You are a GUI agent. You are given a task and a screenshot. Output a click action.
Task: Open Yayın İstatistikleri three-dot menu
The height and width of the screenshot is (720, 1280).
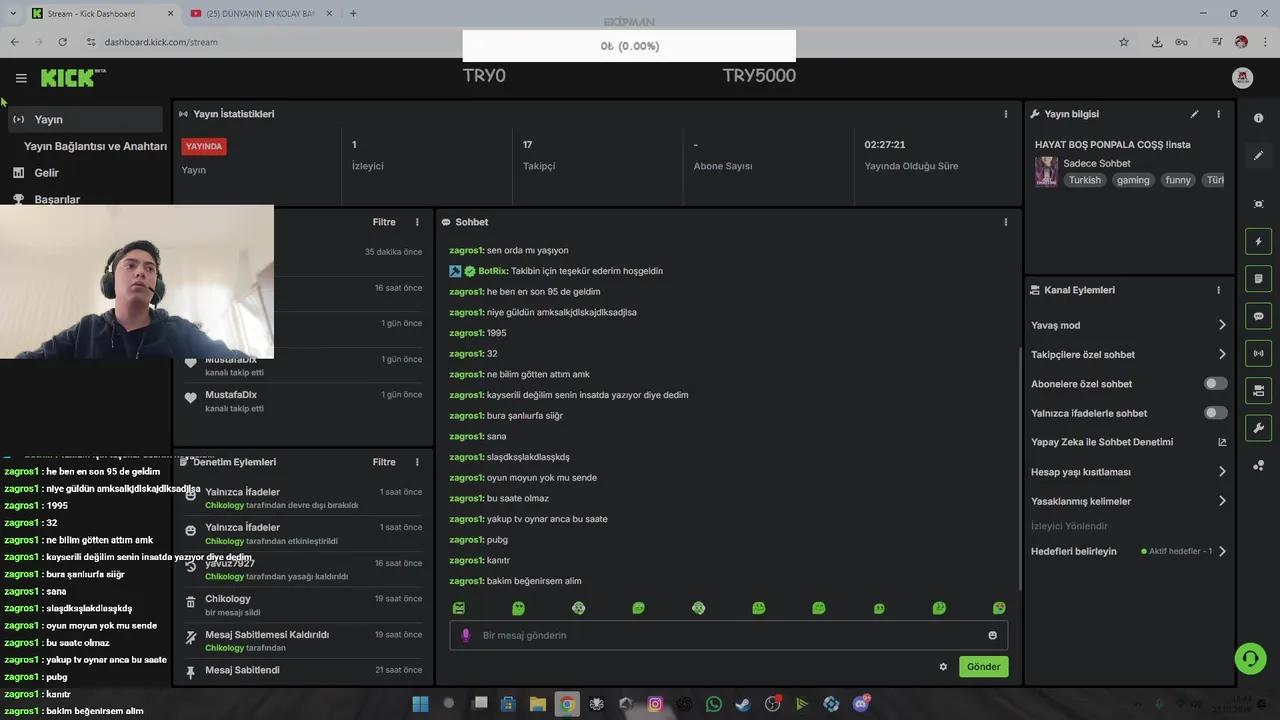[x=1006, y=114]
